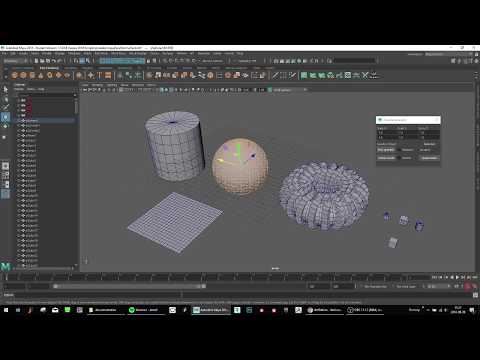Screen dimensions: 480x360
Task: Click the playback range slider bar
Action: (129, 286)
